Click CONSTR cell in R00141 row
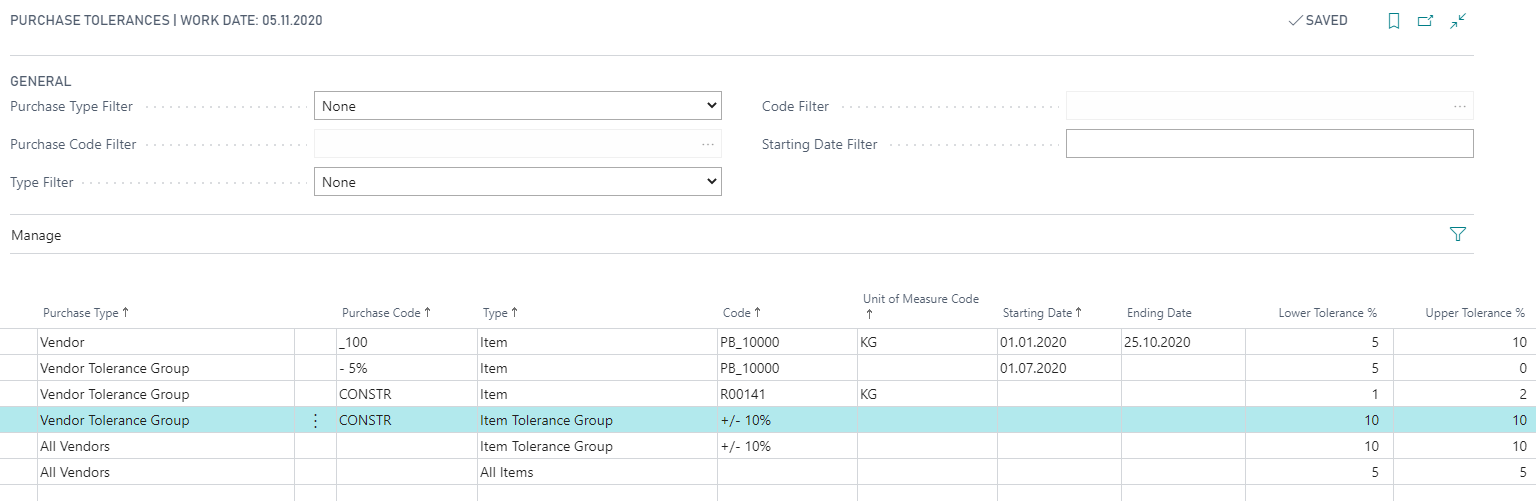The image size is (1536, 501). (407, 394)
